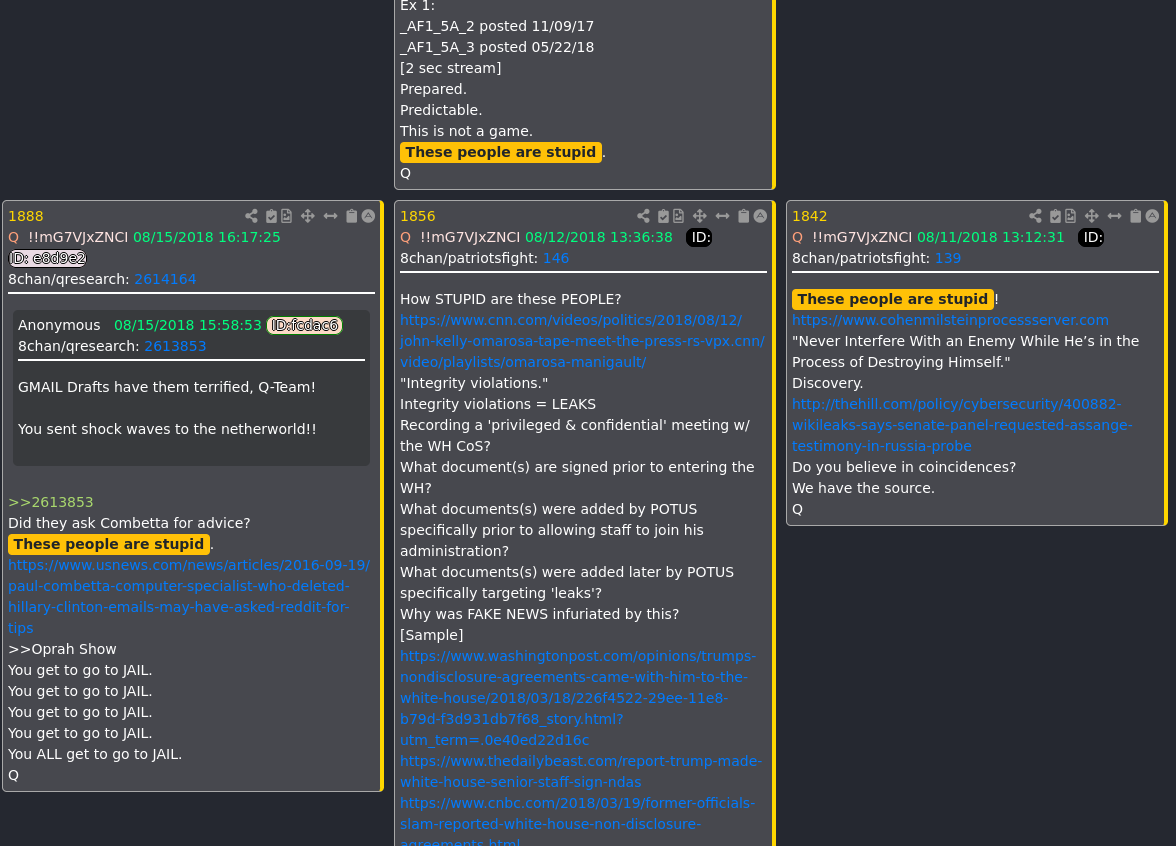This screenshot has height=846, width=1176.
Task: Click 'How STUPID are these PEOPLE?' text
Action: coord(511,298)
